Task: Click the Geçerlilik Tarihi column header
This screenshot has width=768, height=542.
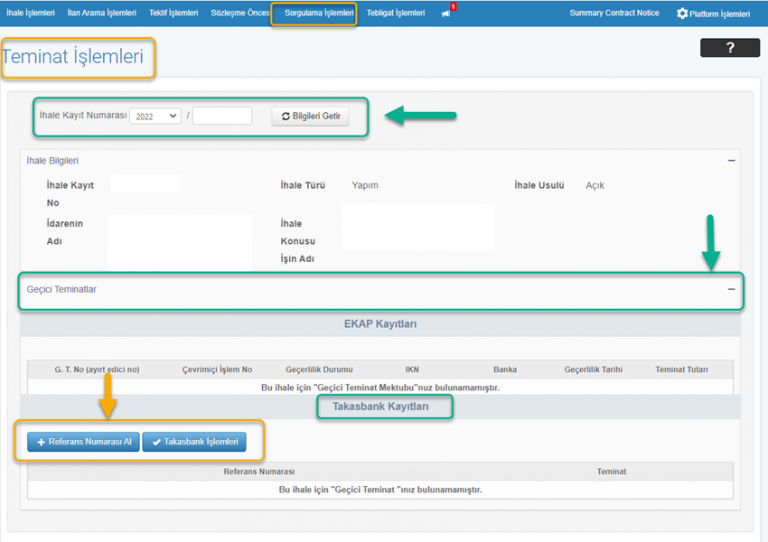Action: tap(593, 369)
